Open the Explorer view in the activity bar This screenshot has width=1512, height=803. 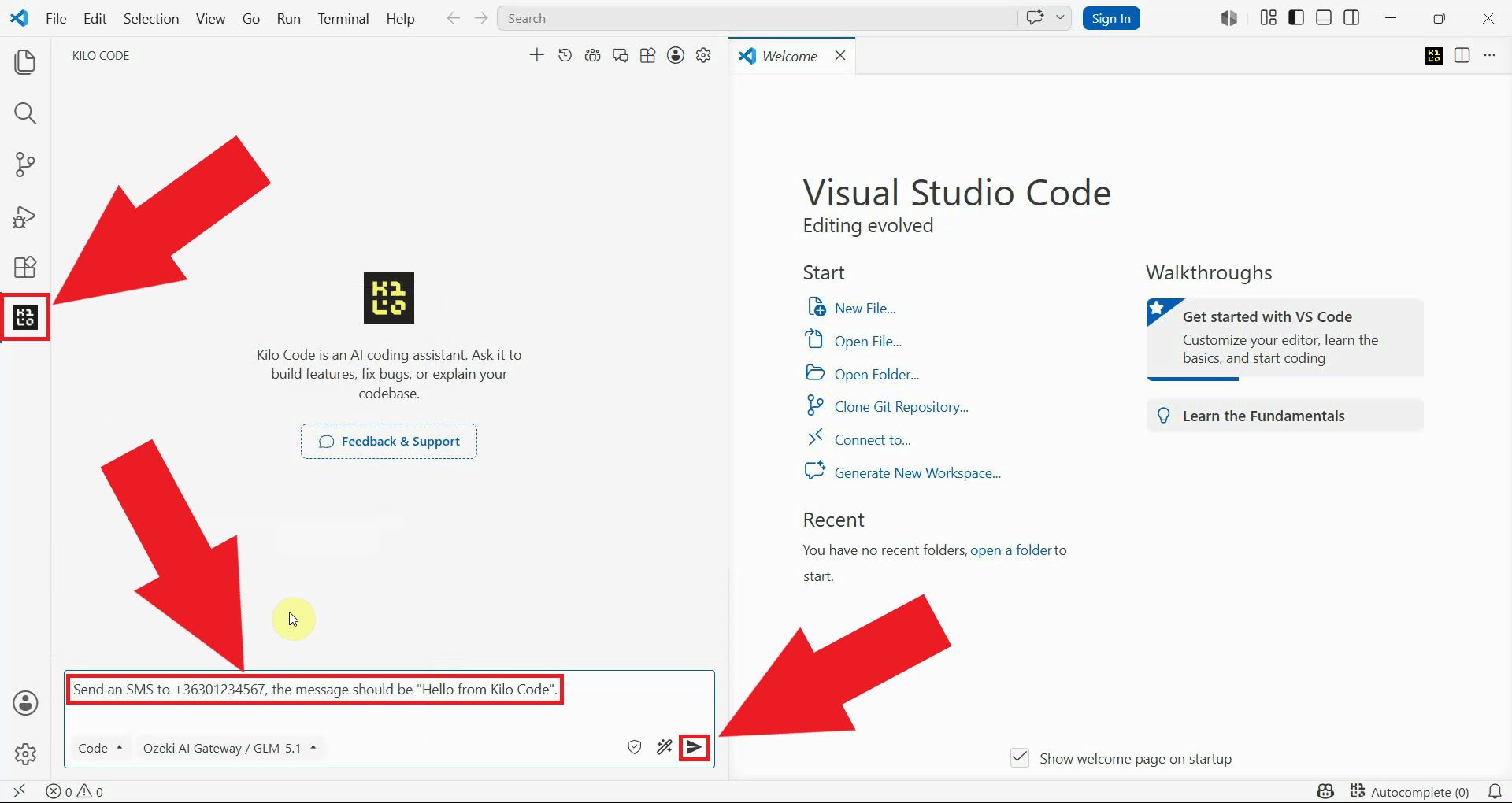(x=25, y=62)
